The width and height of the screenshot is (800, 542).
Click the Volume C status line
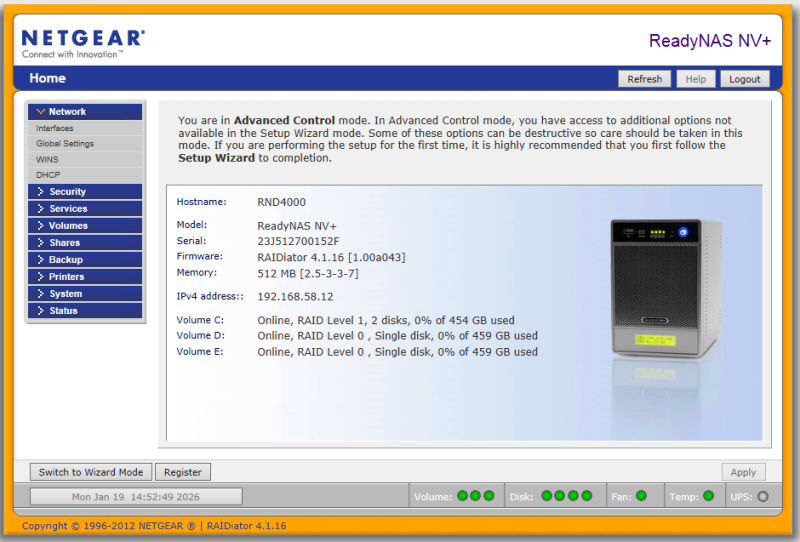(x=386, y=321)
